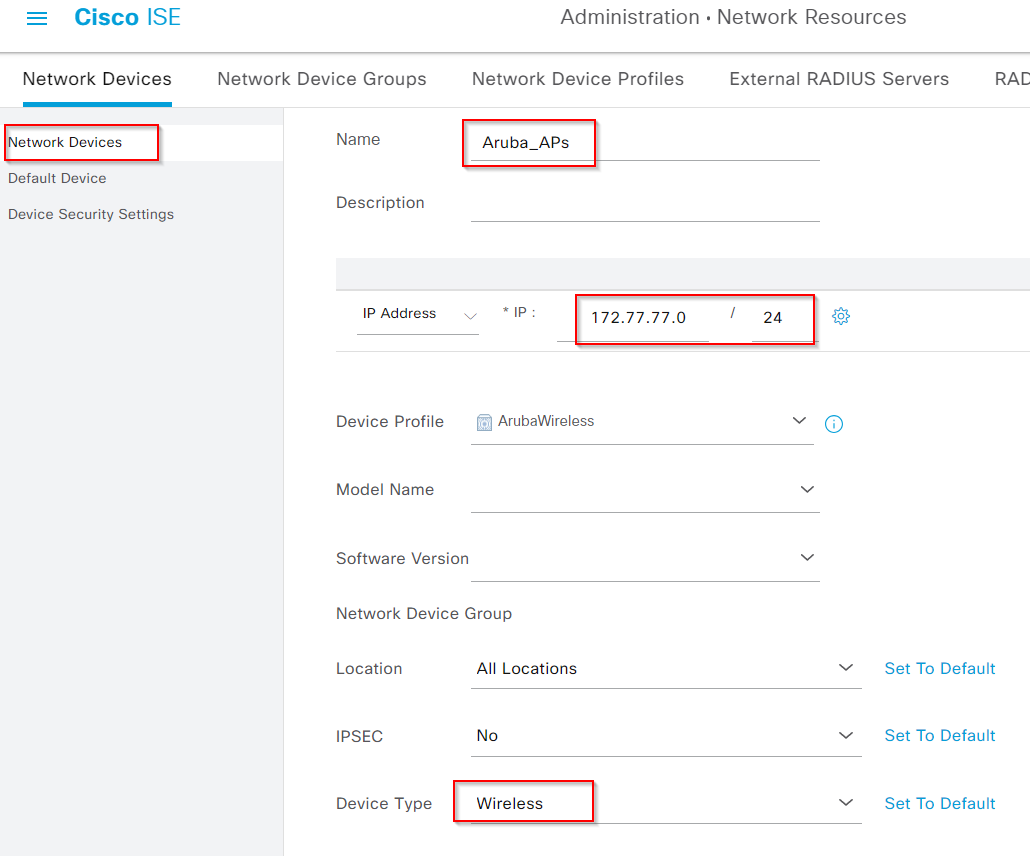Click the Name field containing Aruba_APs
Image resolution: width=1030 pixels, height=856 pixels.
pos(645,143)
